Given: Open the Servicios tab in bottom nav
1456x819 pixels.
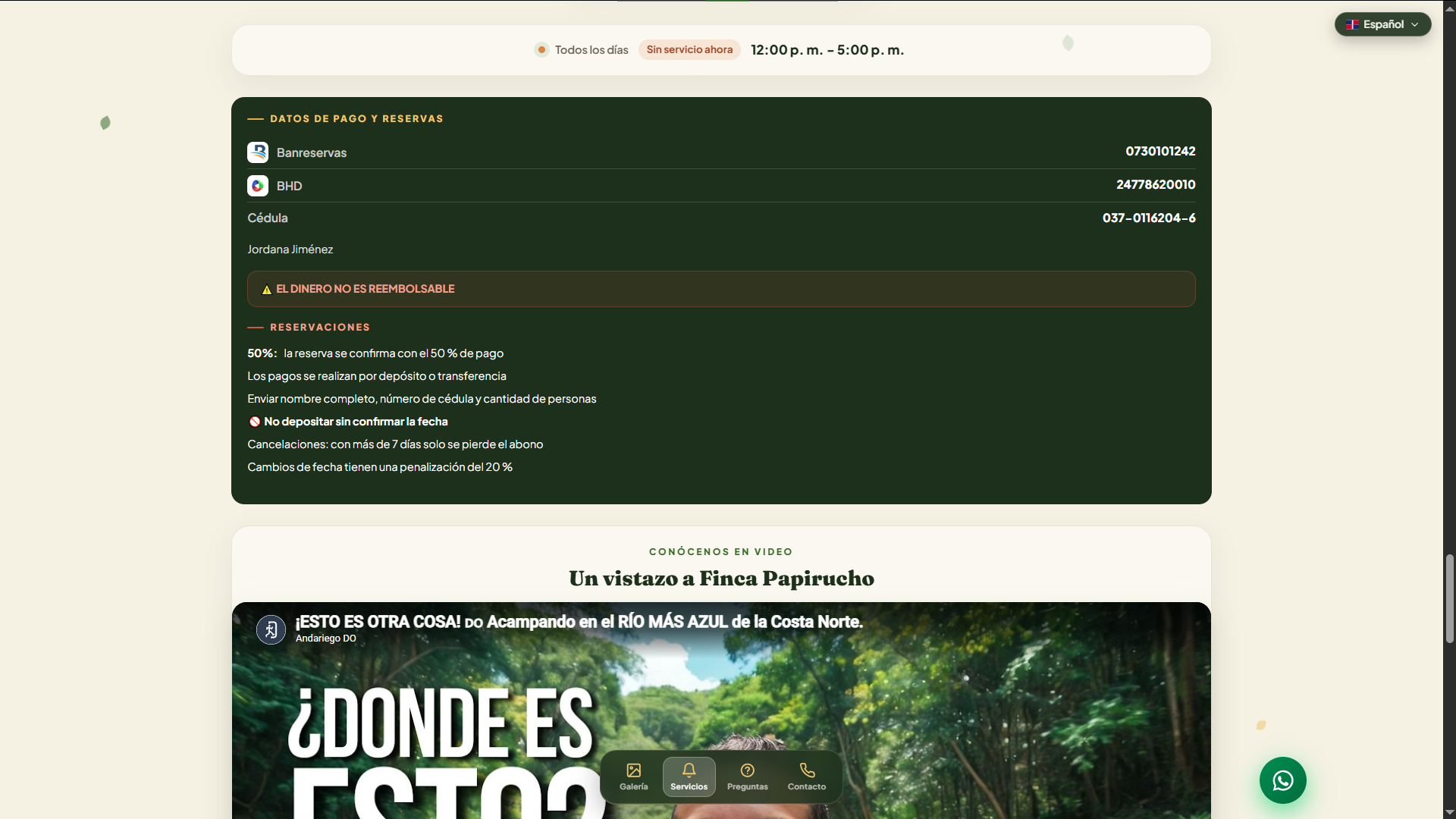Looking at the screenshot, I should coord(689,777).
